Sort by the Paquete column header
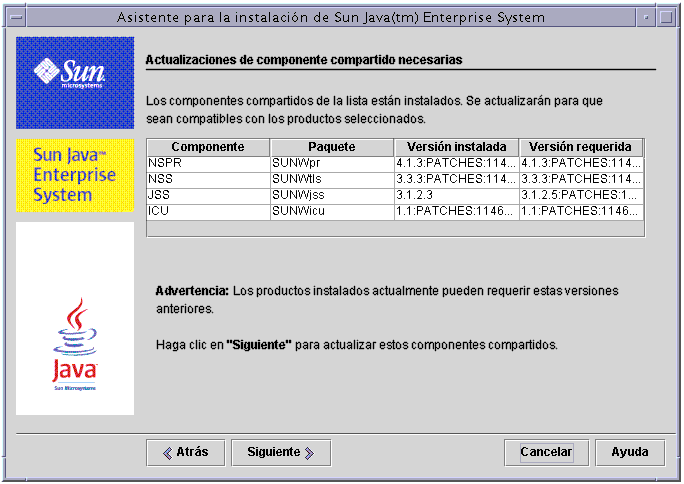The width and height of the screenshot is (684, 484). click(x=332, y=147)
